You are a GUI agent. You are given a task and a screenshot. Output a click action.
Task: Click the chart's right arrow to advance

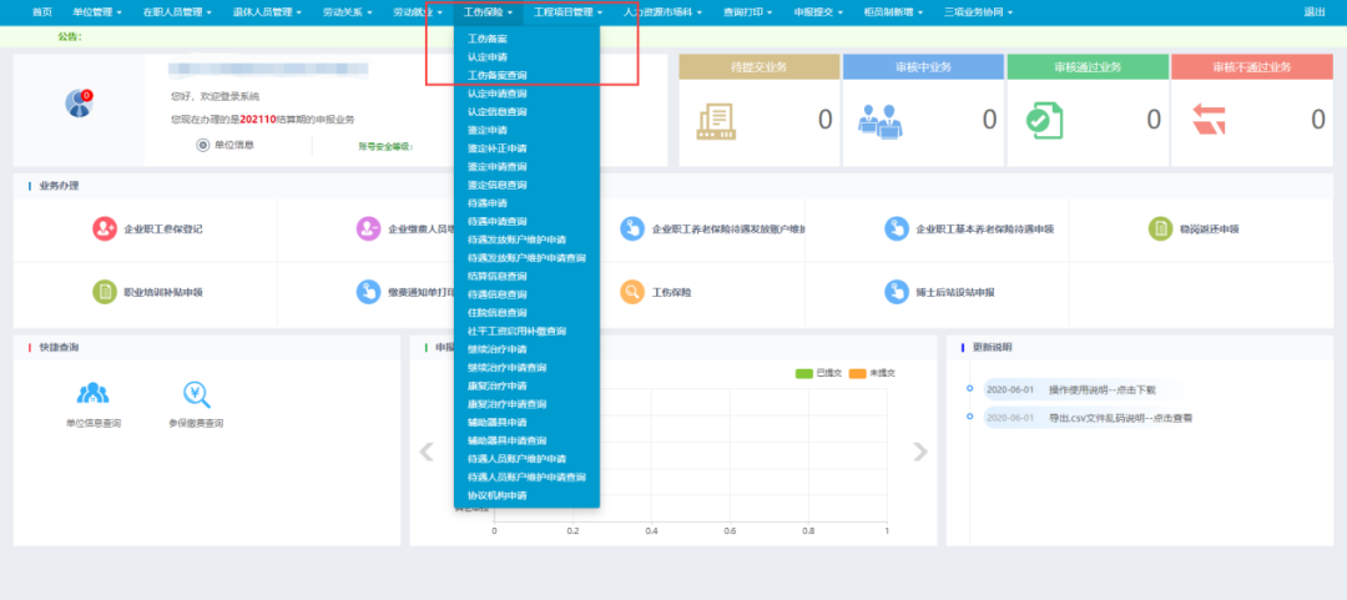click(x=920, y=452)
